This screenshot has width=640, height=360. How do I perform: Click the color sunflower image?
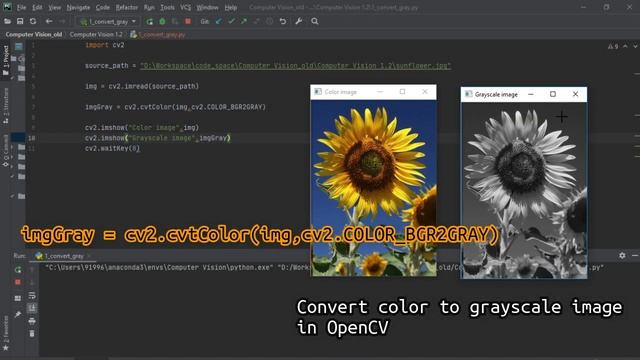(373, 188)
